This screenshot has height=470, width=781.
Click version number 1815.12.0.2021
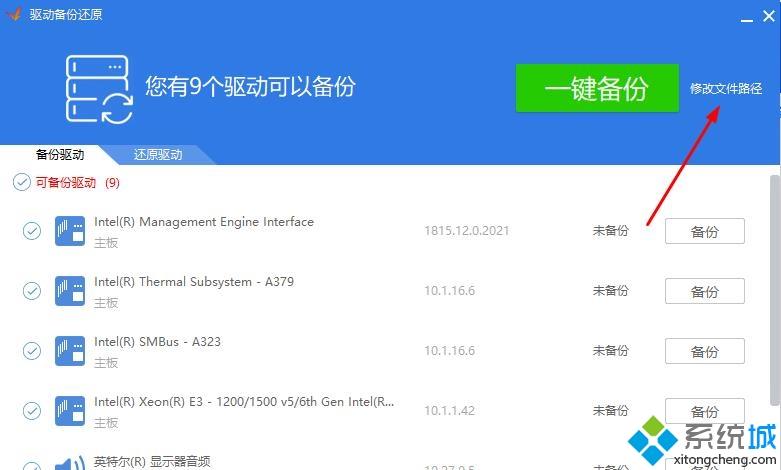pyautogui.click(x=467, y=231)
